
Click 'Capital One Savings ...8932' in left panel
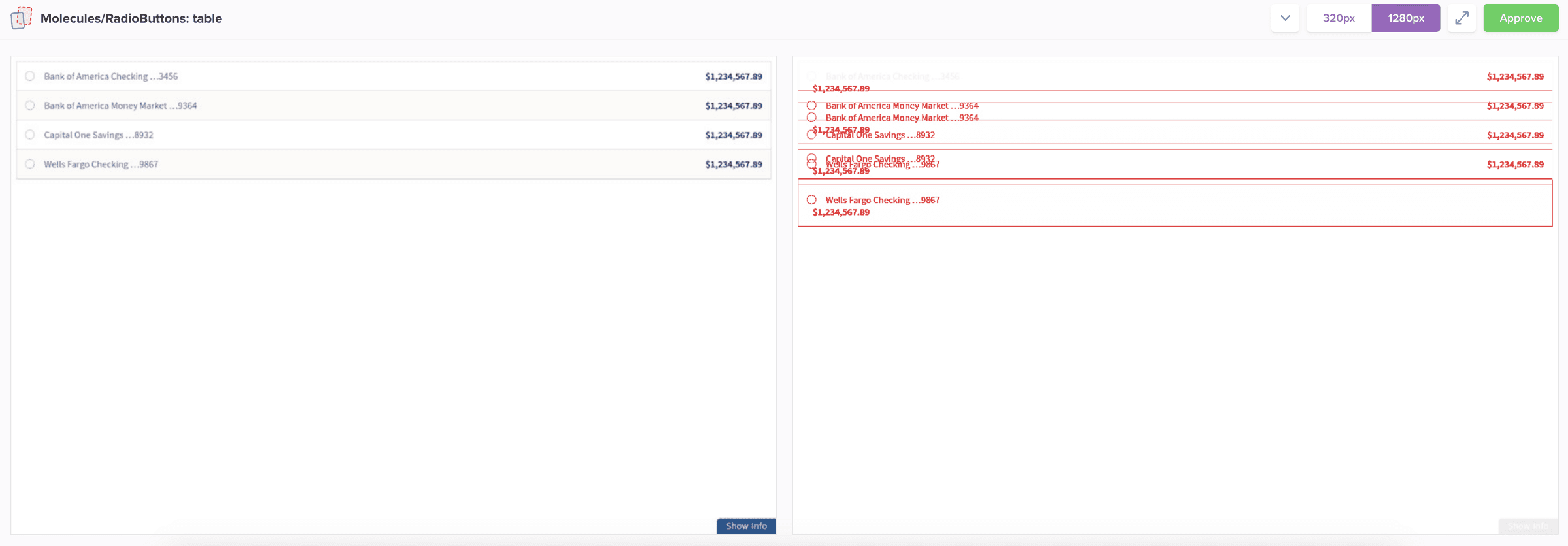[x=99, y=135]
